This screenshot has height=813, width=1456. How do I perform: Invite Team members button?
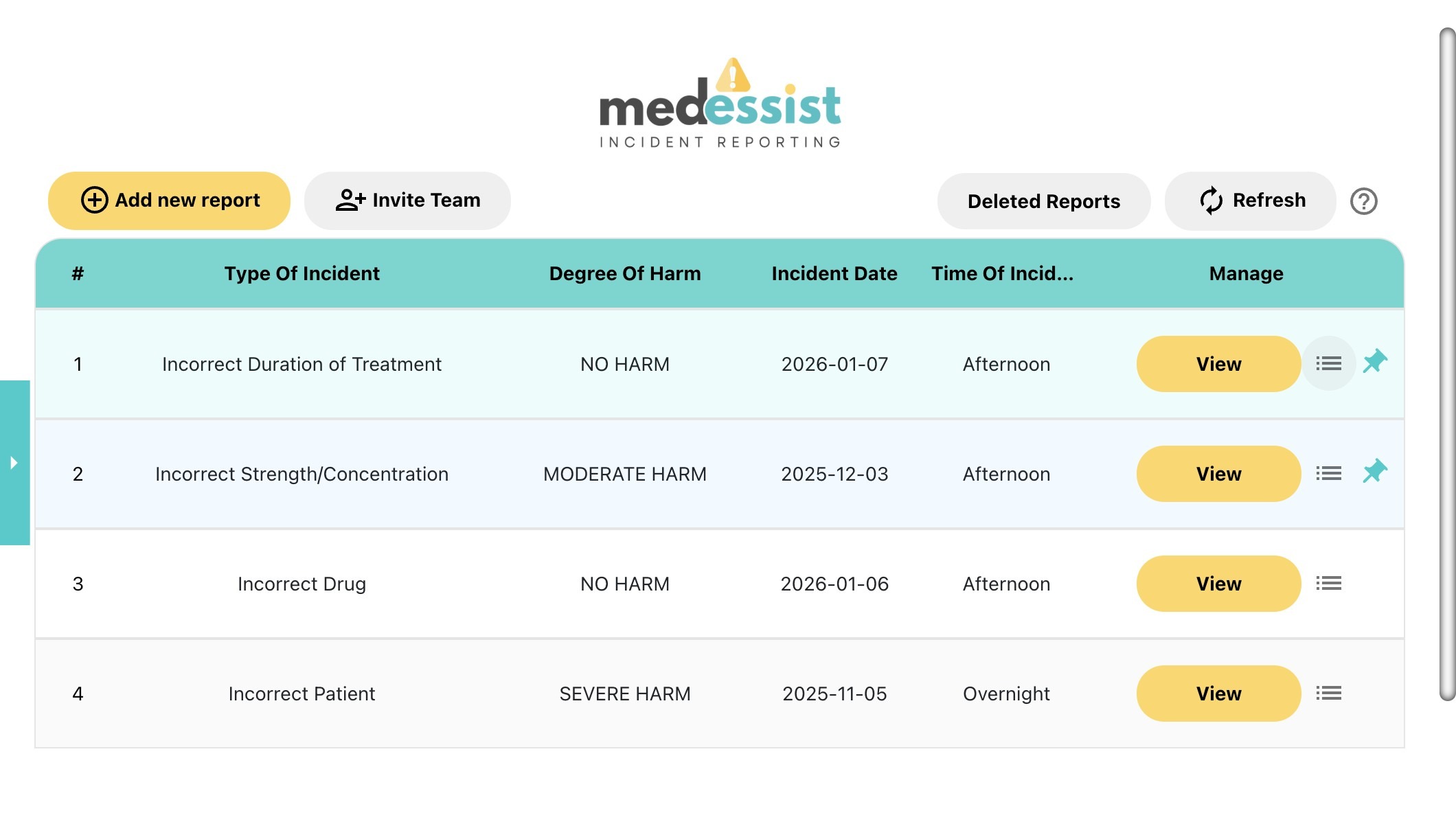pyautogui.click(x=407, y=201)
